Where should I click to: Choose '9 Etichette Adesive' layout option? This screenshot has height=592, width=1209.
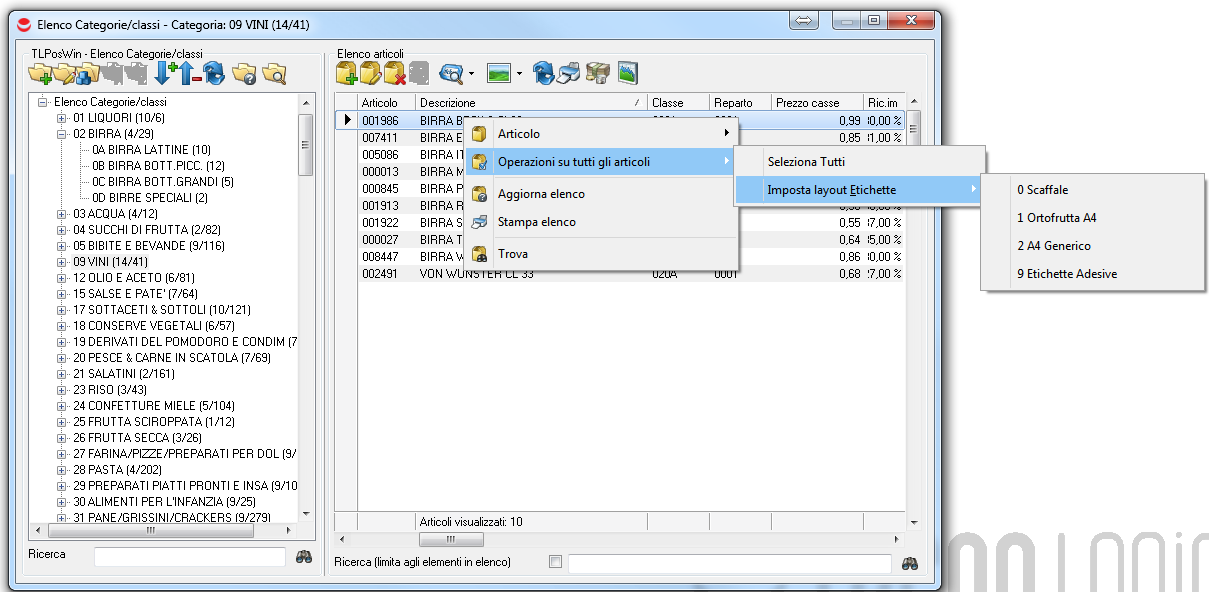(1067, 274)
